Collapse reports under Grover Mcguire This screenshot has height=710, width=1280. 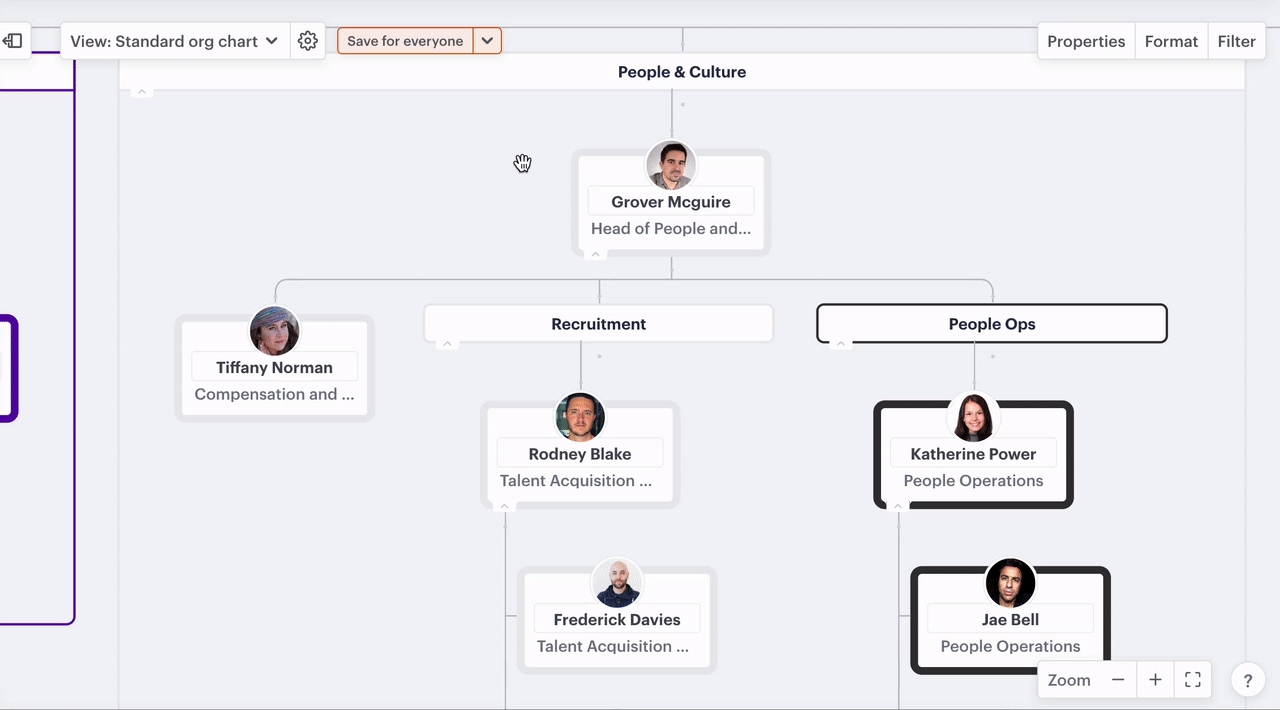tap(596, 254)
